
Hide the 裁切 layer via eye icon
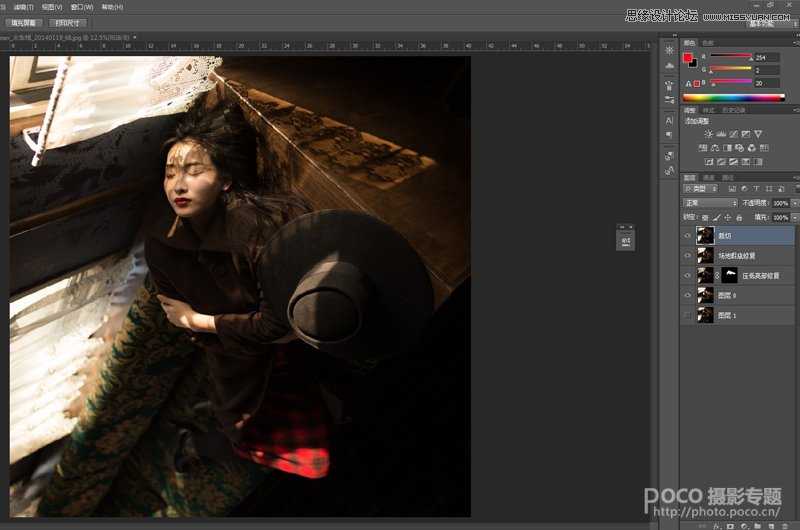click(x=687, y=236)
